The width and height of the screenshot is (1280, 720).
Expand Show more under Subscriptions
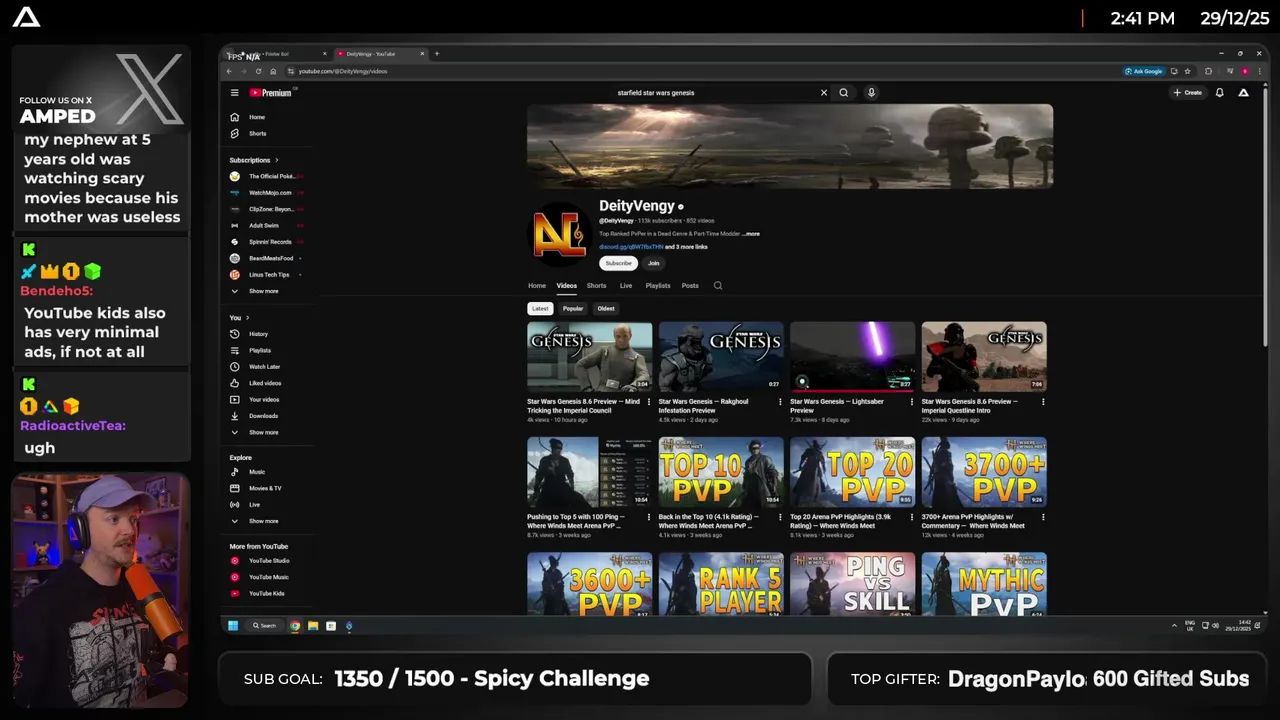pos(255,291)
